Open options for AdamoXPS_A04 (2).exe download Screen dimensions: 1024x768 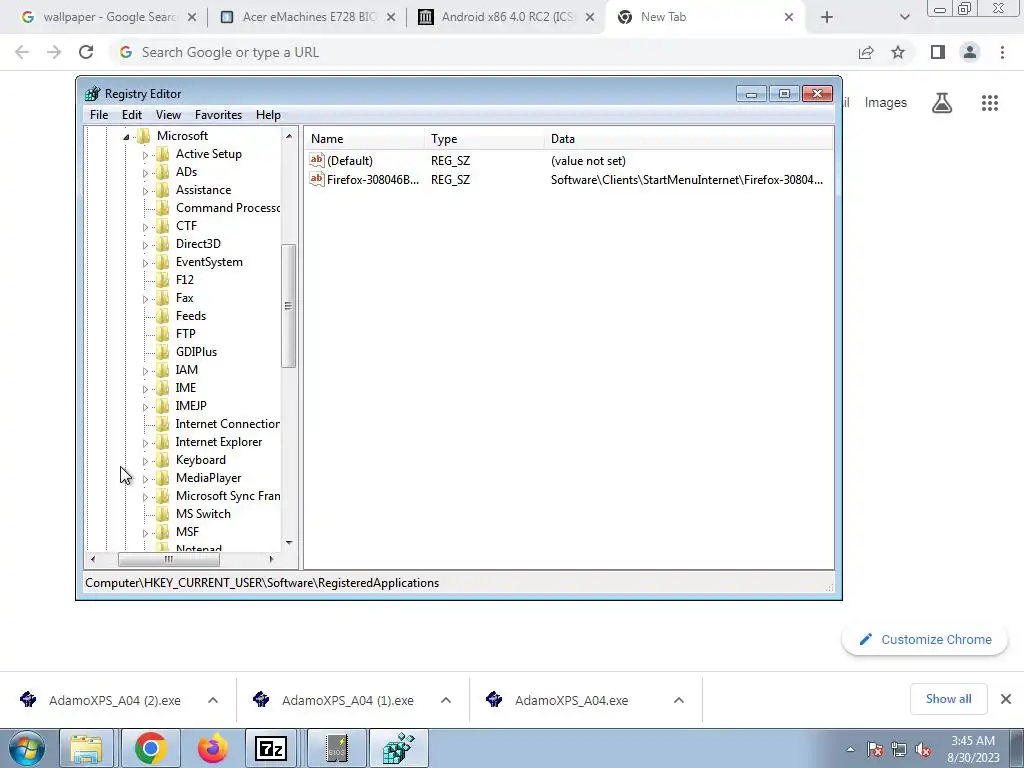pyautogui.click(x=213, y=700)
